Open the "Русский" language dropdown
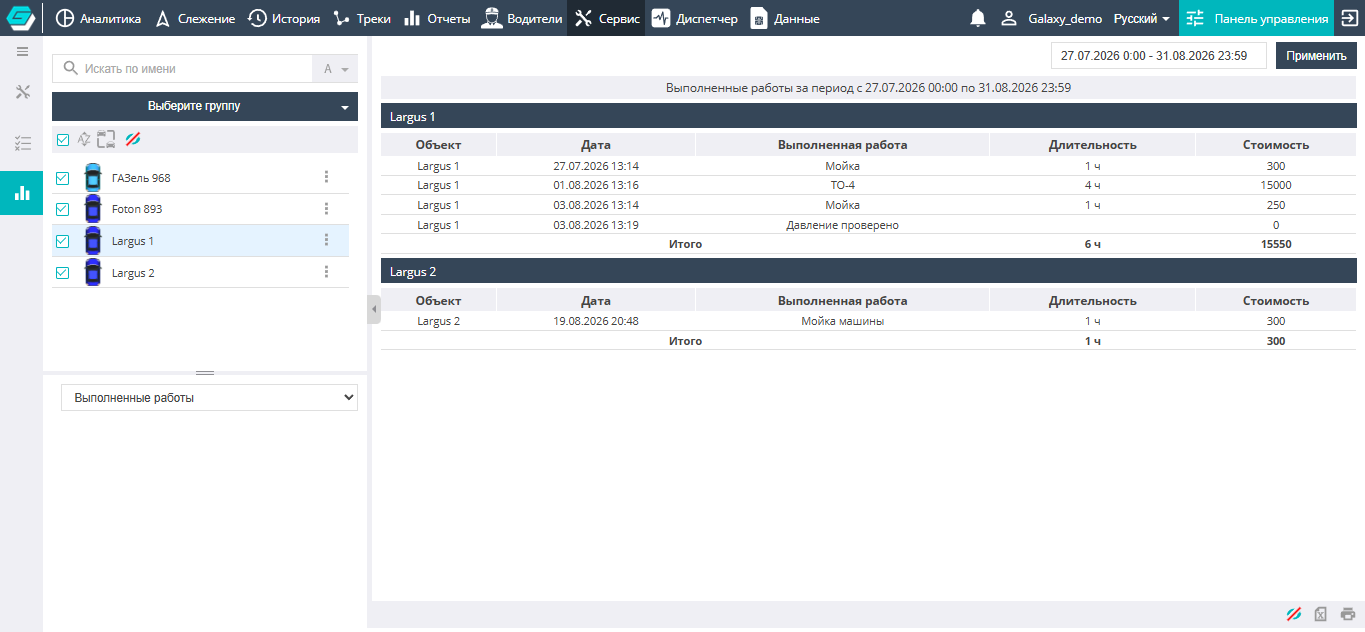Screen dimensions: 1365x632 coord(1142,18)
